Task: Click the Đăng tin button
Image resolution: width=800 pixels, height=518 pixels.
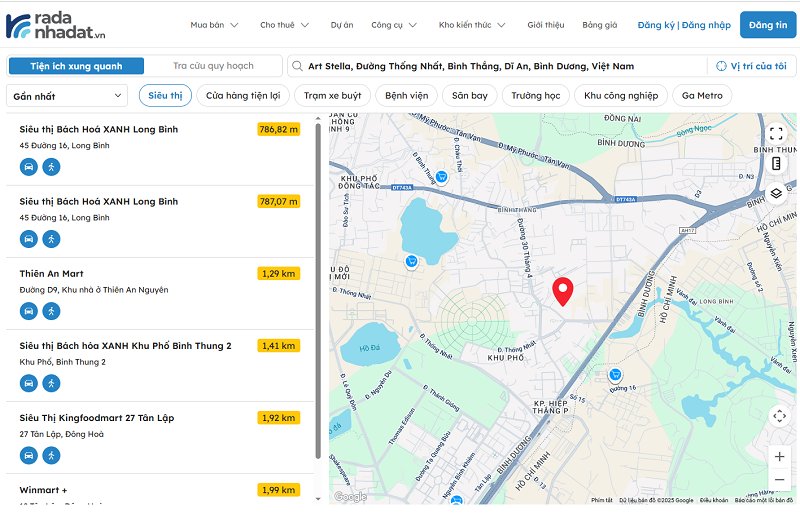Action: (768, 25)
